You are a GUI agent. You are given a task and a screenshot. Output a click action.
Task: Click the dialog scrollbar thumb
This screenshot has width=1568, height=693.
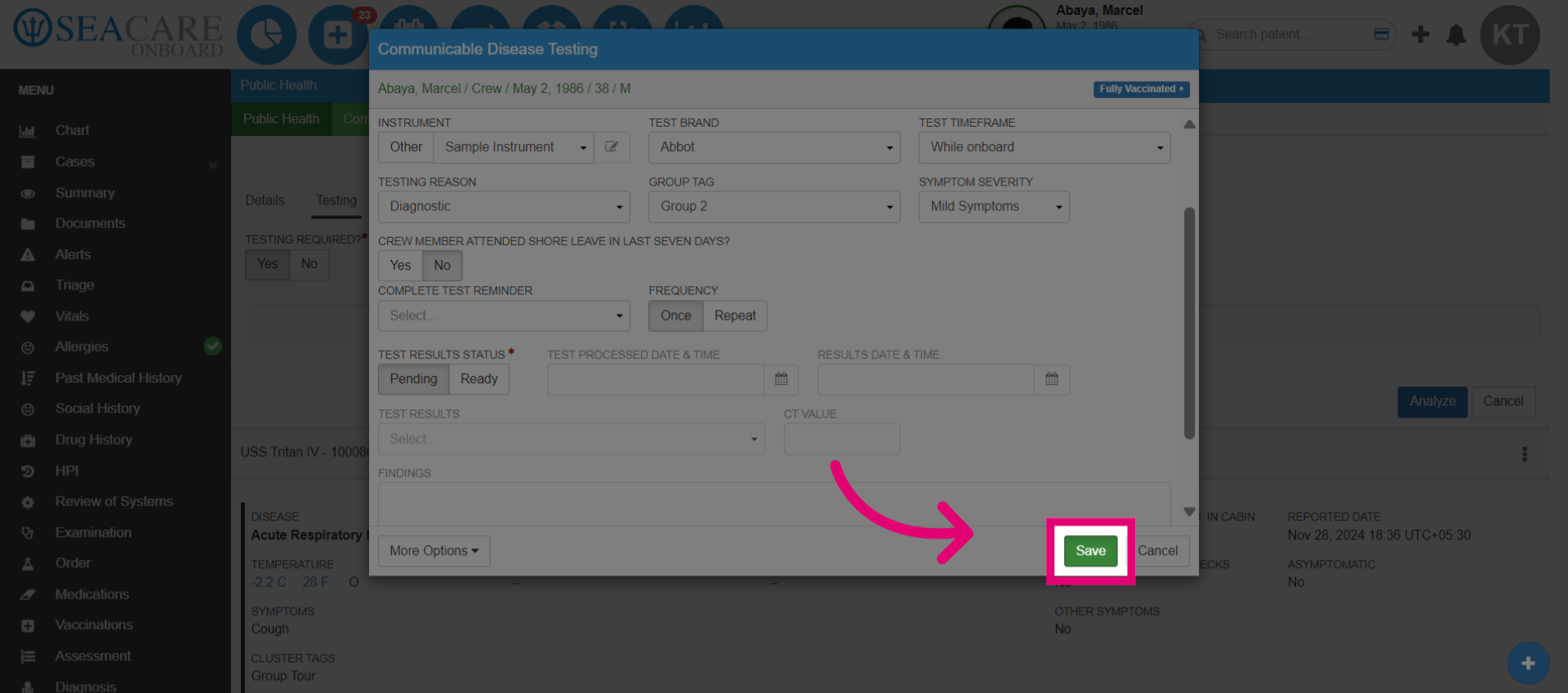click(1189, 323)
